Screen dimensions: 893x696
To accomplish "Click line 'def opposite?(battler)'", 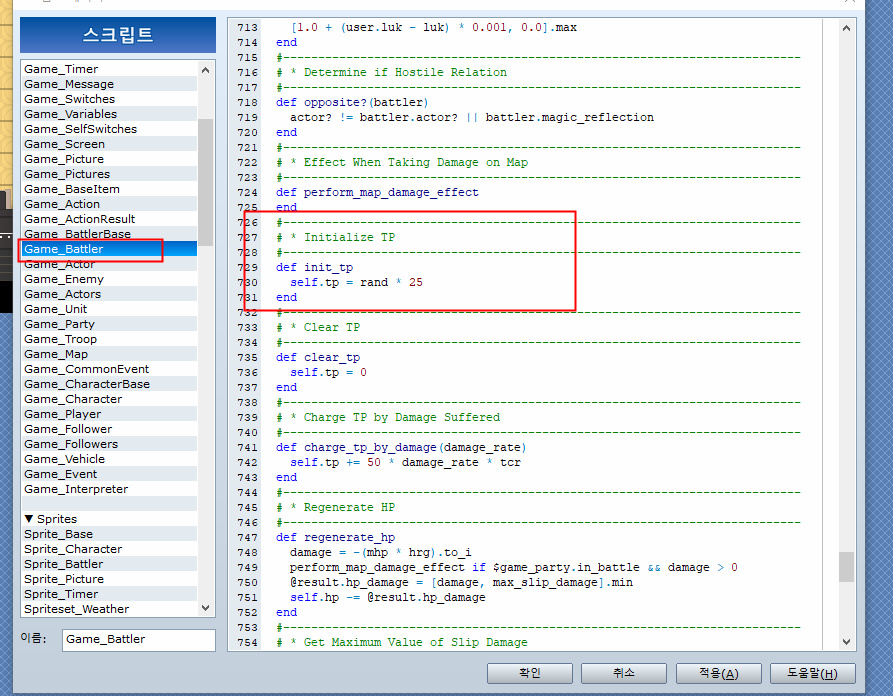I will pos(352,102).
